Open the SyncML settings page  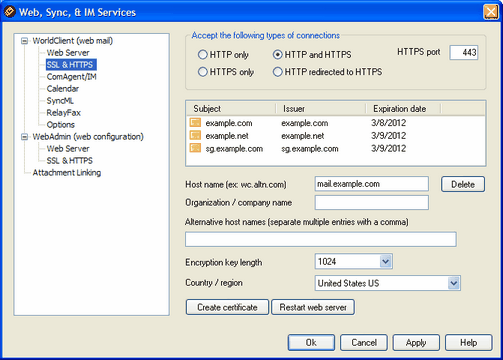[60, 101]
